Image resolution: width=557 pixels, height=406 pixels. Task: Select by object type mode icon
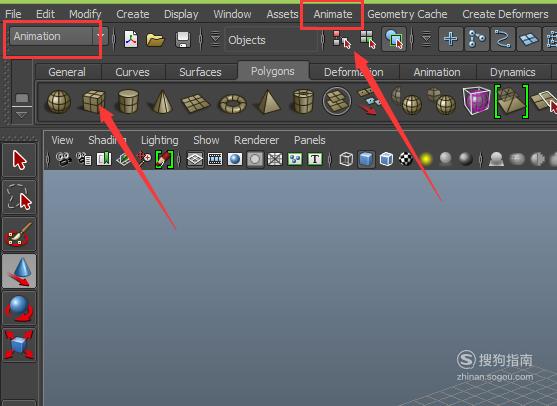368,39
